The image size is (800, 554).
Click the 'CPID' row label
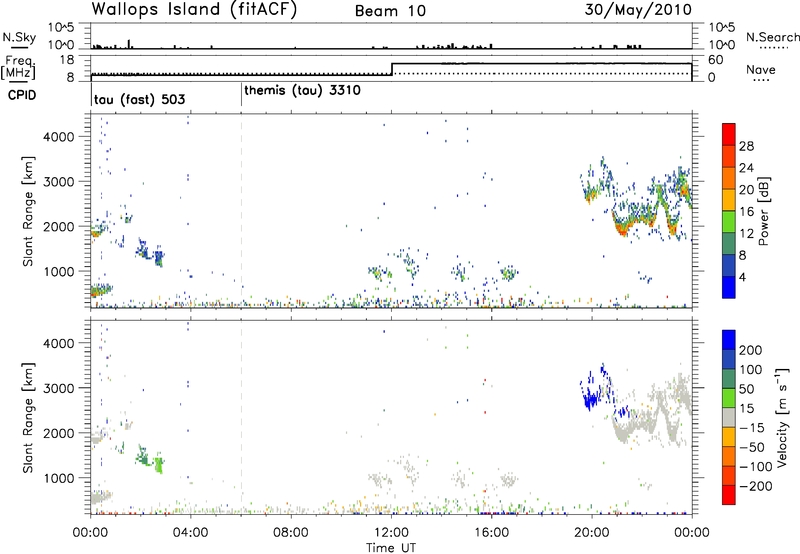click(x=21, y=95)
